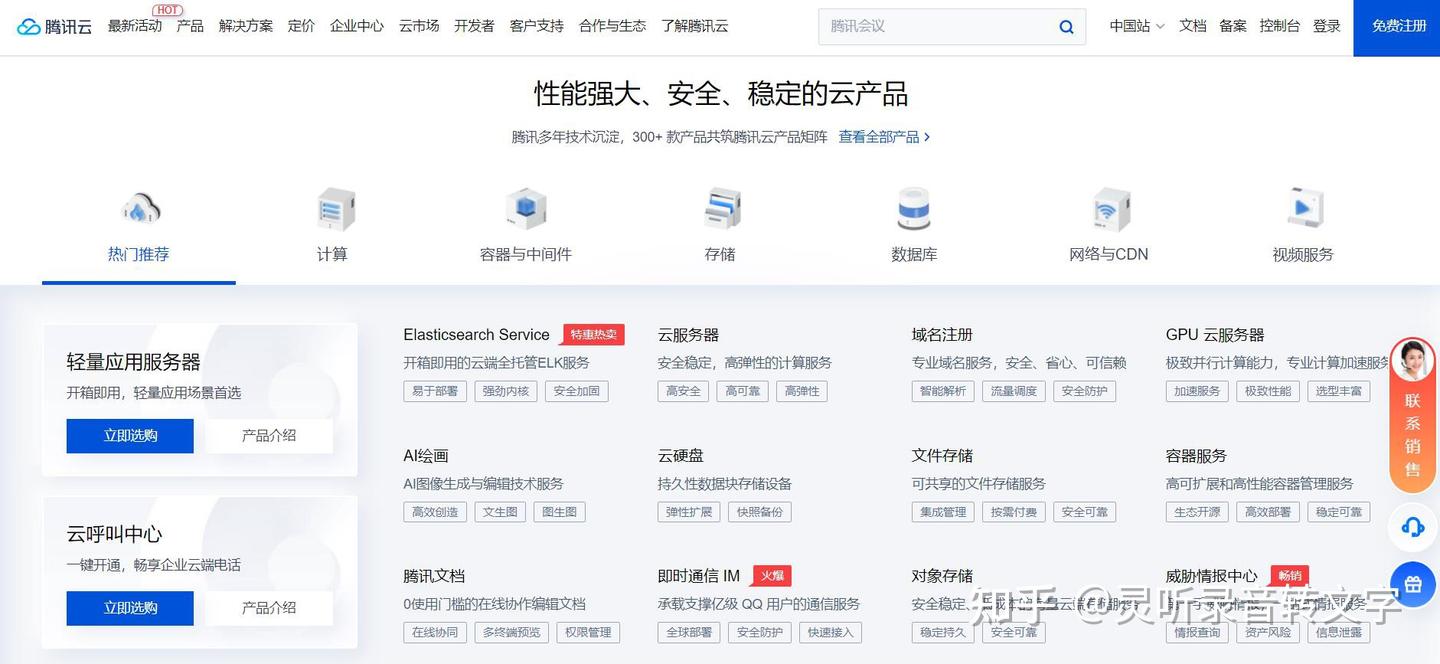
Task: Open 查看全部产品 link with chevron
Action: (x=885, y=137)
